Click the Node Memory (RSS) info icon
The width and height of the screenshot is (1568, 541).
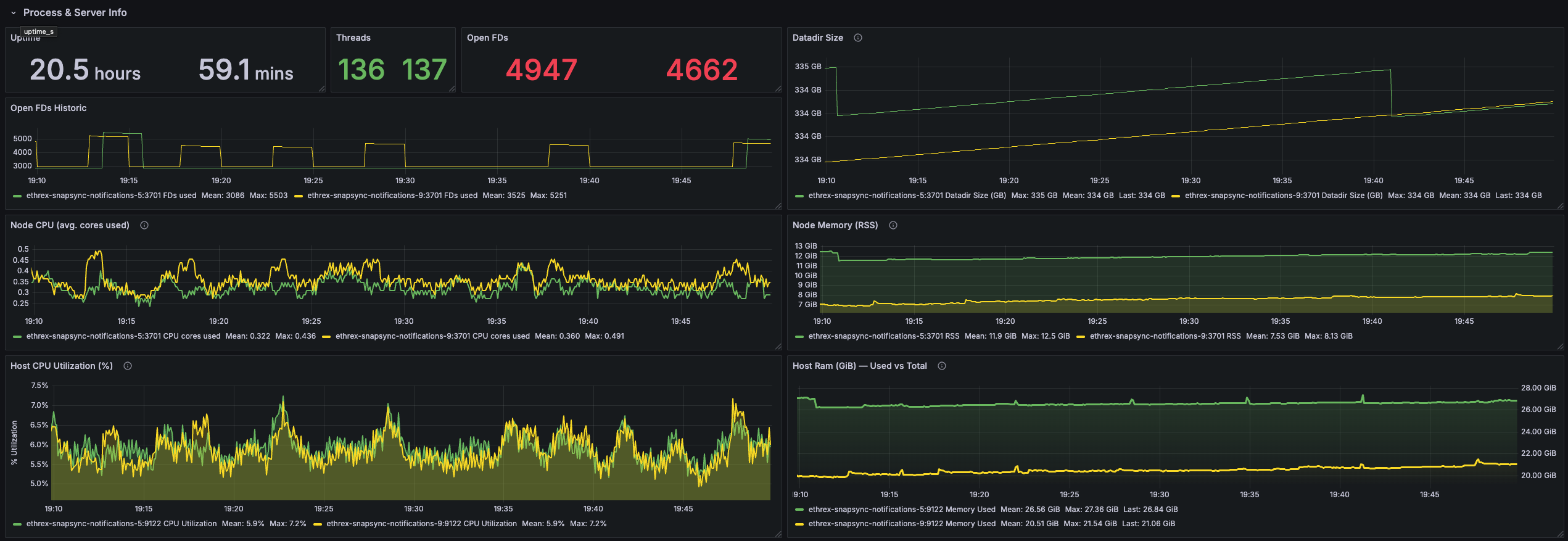click(893, 225)
